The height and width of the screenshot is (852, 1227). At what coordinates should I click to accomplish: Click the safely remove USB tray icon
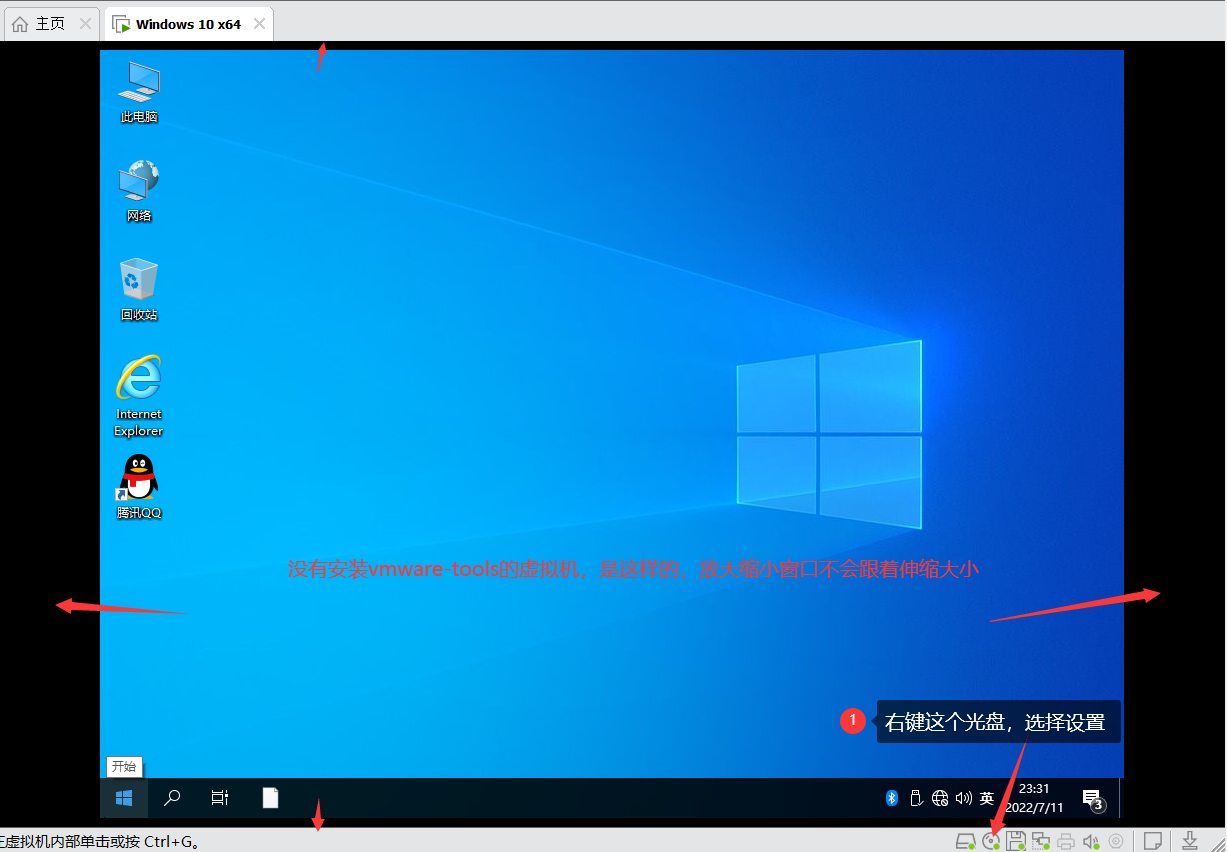(x=915, y=798)
